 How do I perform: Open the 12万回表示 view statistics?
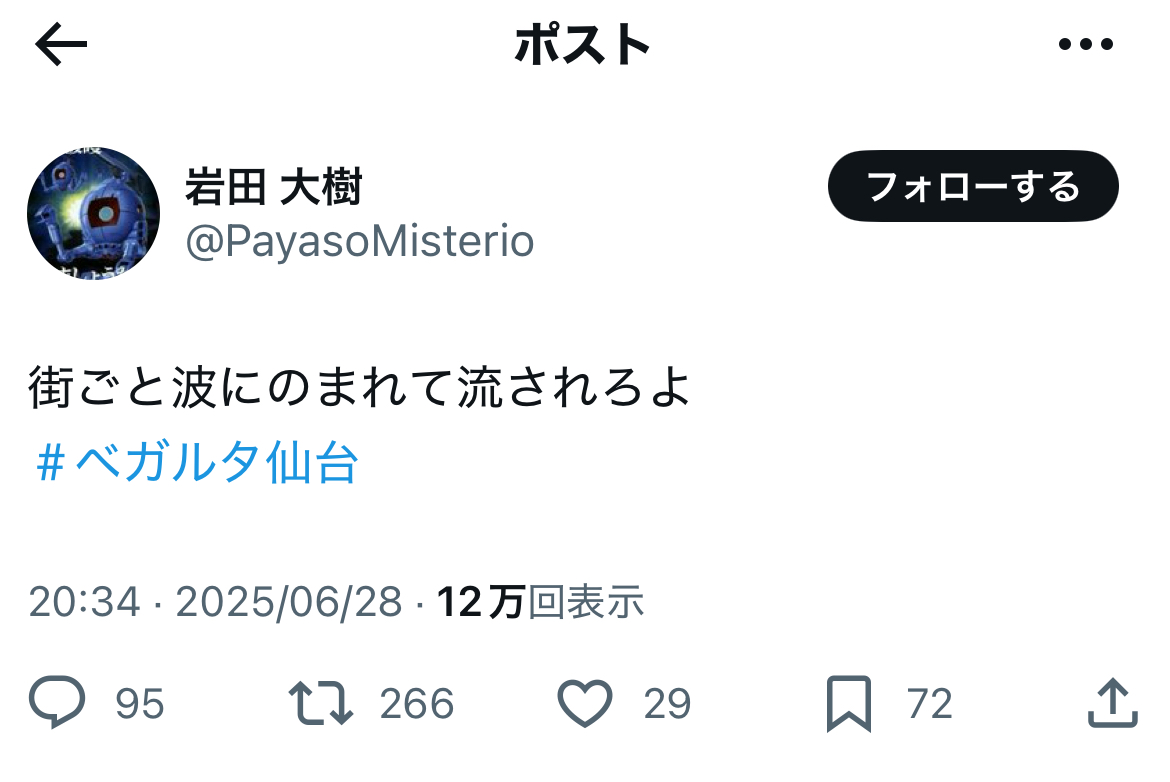(540, 601)
